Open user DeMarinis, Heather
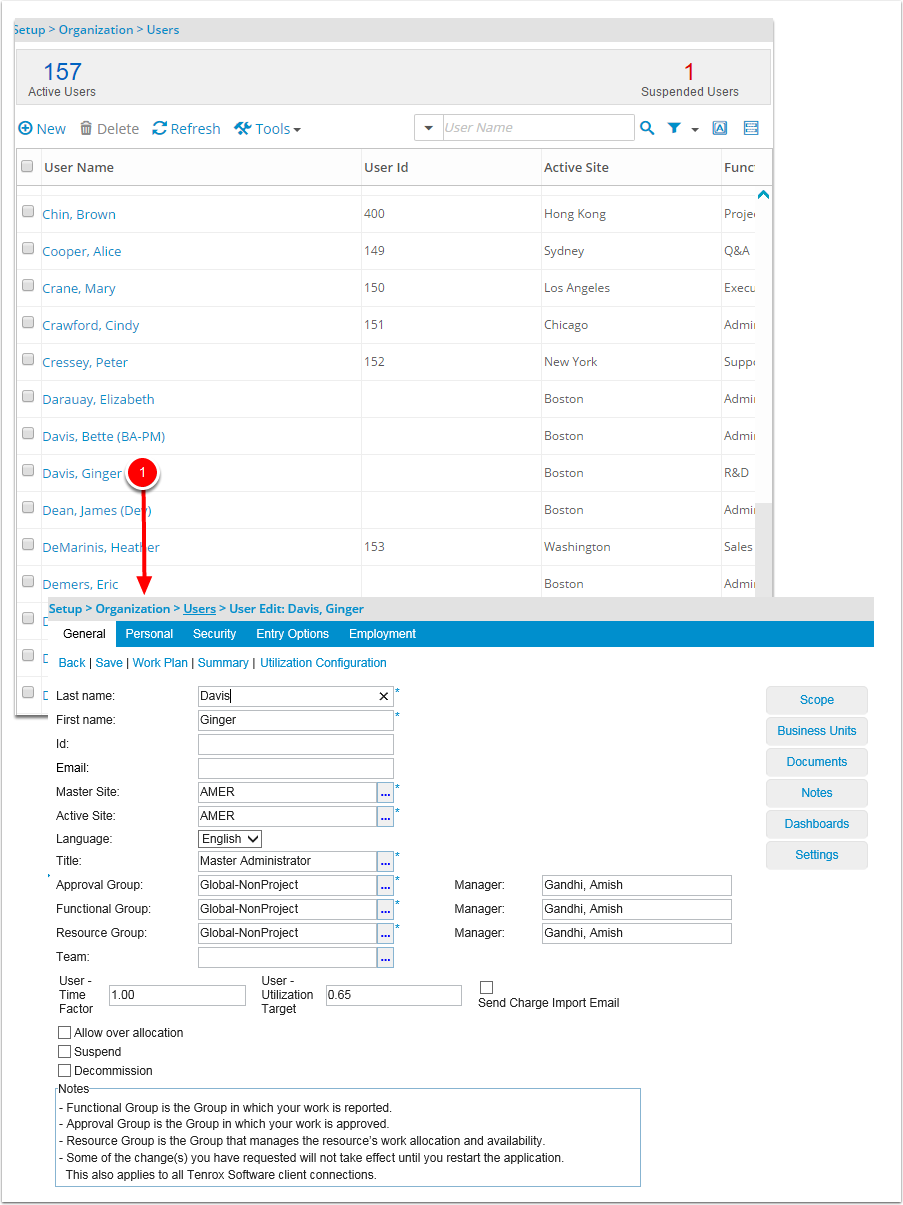 [x=101, y=547]
